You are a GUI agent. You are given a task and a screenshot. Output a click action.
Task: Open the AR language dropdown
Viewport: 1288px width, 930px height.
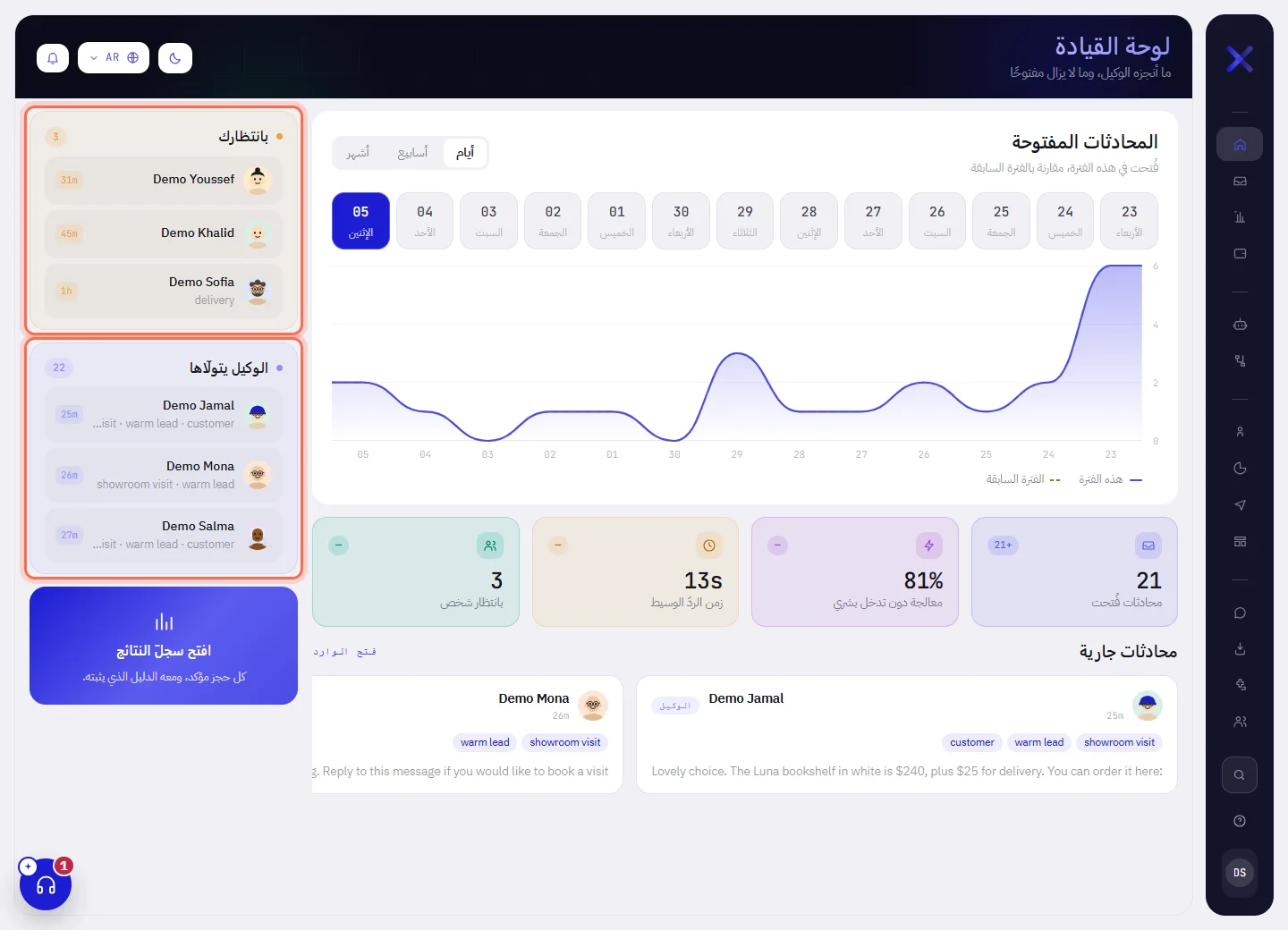click(114, 58)
